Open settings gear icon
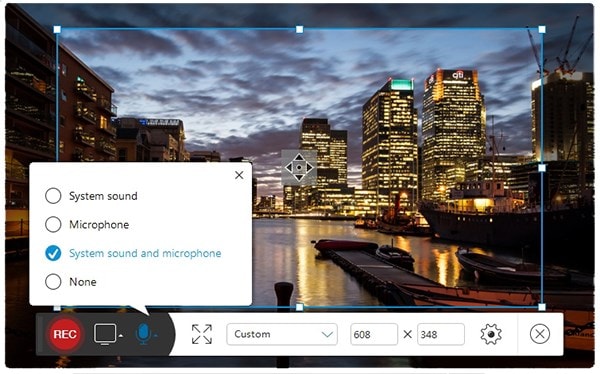 (491, 334)
